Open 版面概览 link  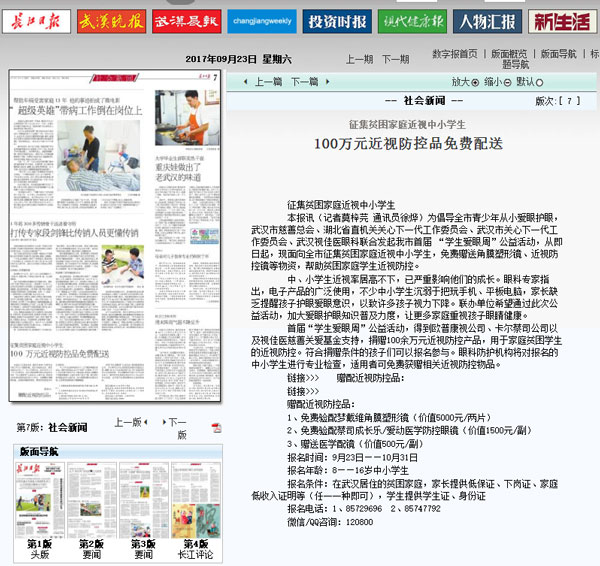pyautogui.click(x=509, y=54)
